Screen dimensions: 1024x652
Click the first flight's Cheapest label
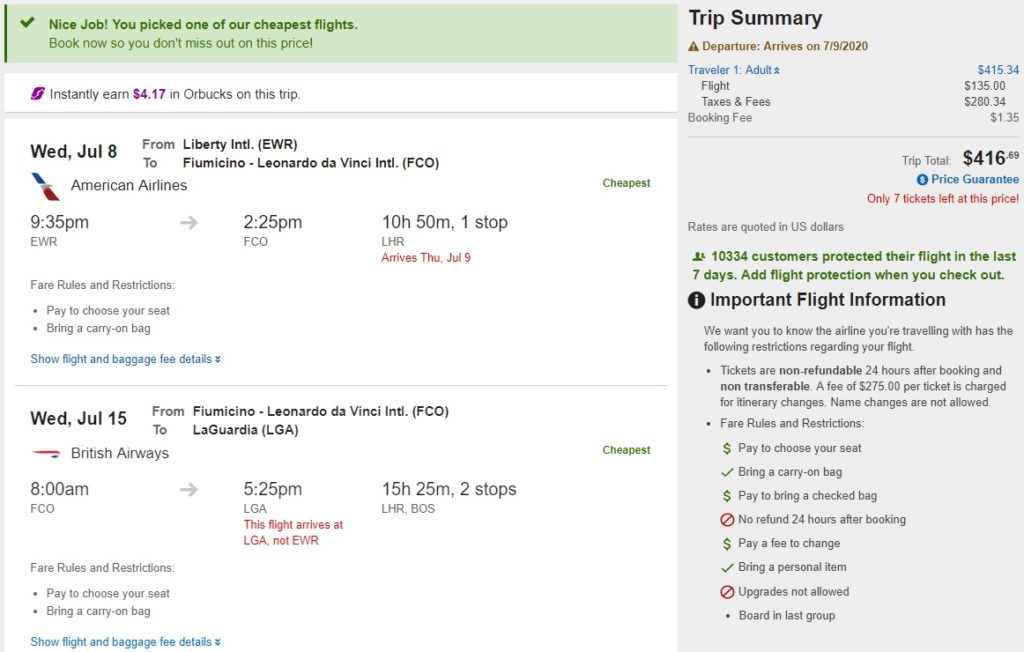626,183
